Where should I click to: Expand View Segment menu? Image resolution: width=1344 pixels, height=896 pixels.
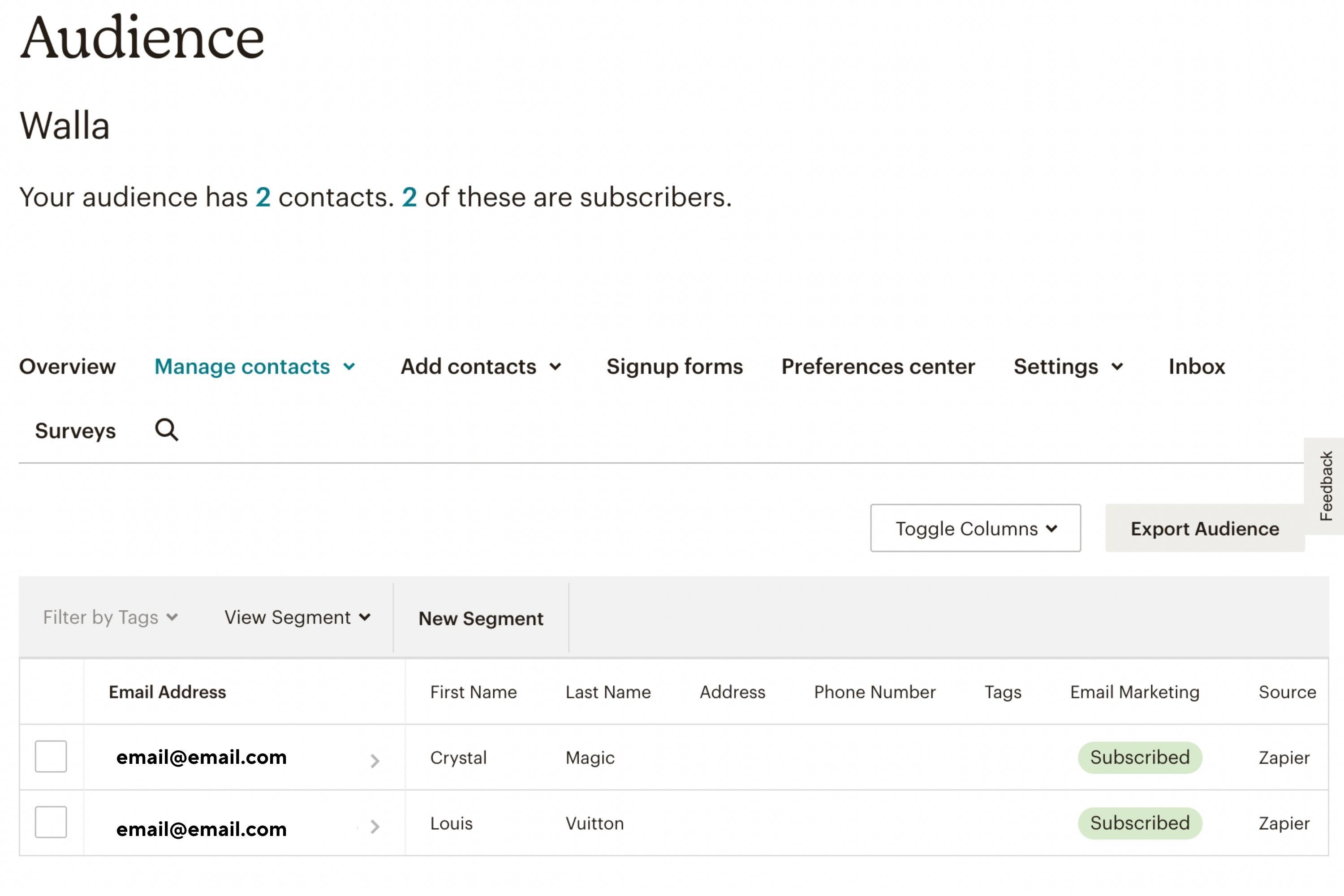click(297, 618)
